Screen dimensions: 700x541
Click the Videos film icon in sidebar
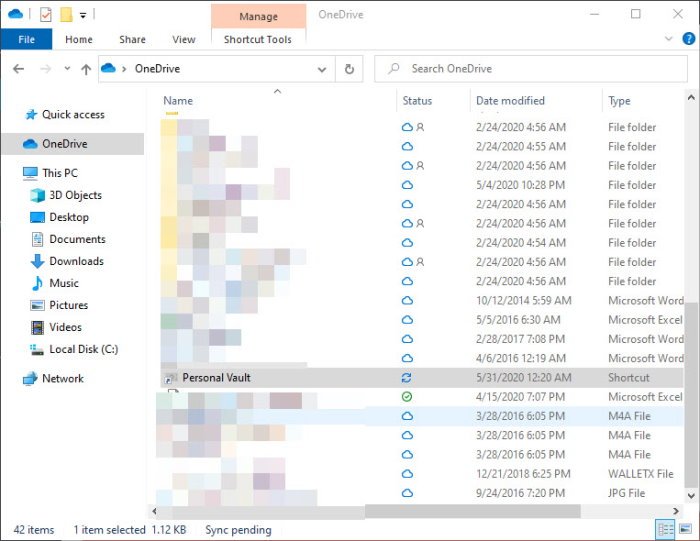[38, 327]
